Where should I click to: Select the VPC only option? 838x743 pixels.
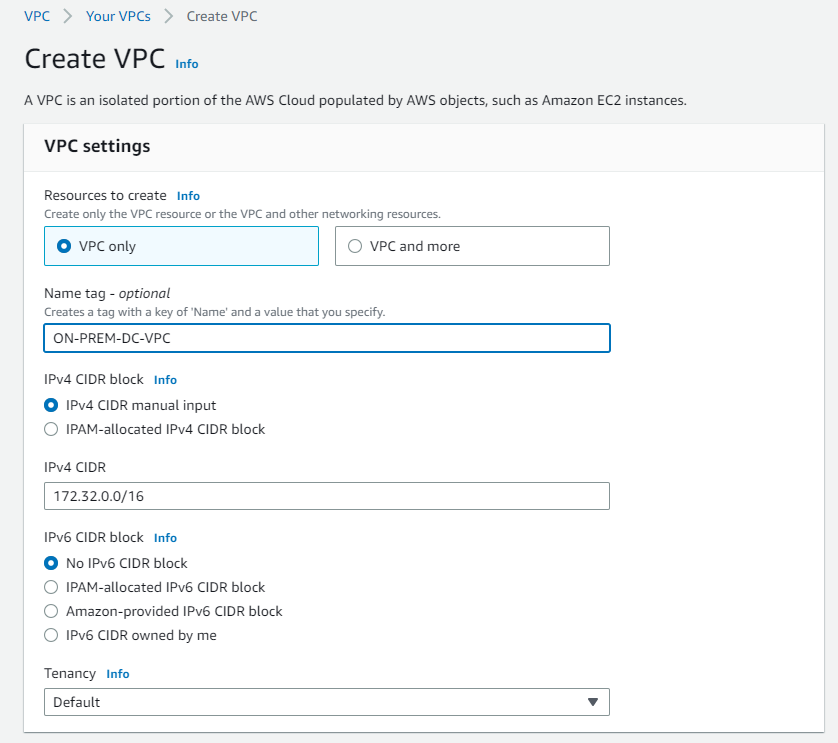click(x=63, y=245)
